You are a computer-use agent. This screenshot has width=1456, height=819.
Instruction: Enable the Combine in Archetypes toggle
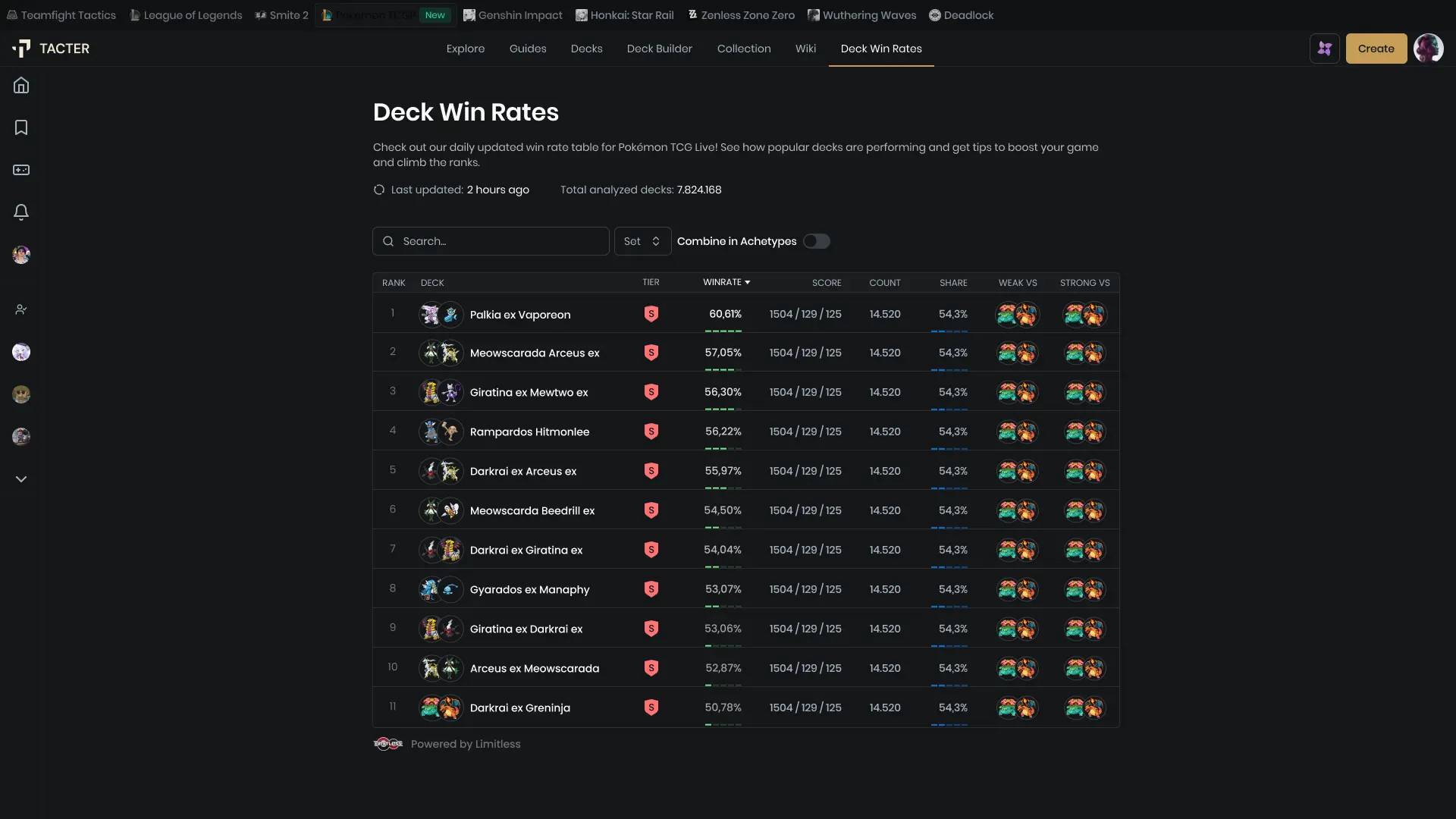(x=816, y=241)
